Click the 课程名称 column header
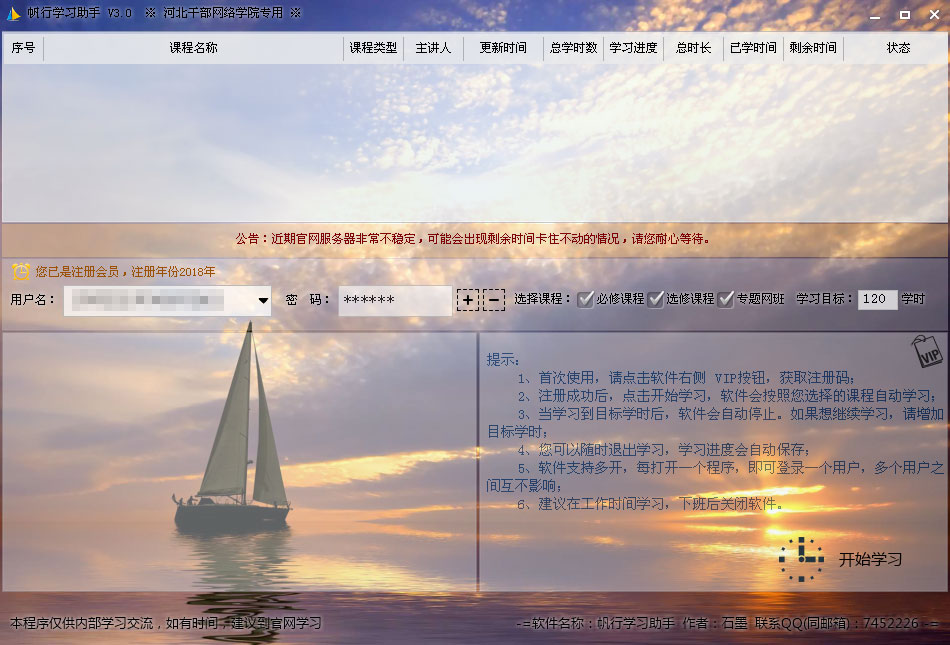This screenshot has height=645, width=950. tap(192, 46)
